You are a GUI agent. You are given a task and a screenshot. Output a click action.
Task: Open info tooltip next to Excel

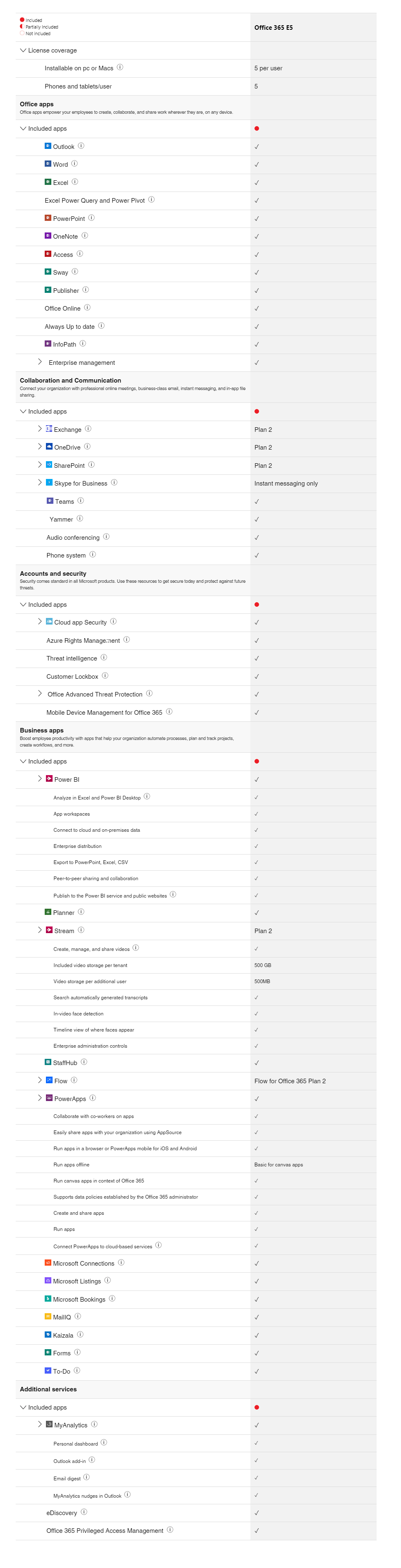point(75,182)
